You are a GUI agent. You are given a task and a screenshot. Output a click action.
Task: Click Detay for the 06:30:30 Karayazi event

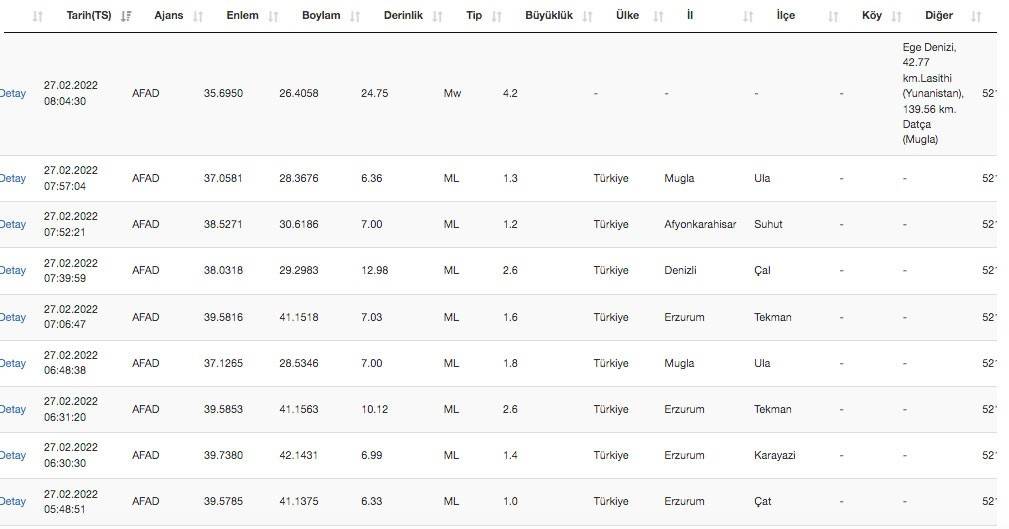point(13,456)
